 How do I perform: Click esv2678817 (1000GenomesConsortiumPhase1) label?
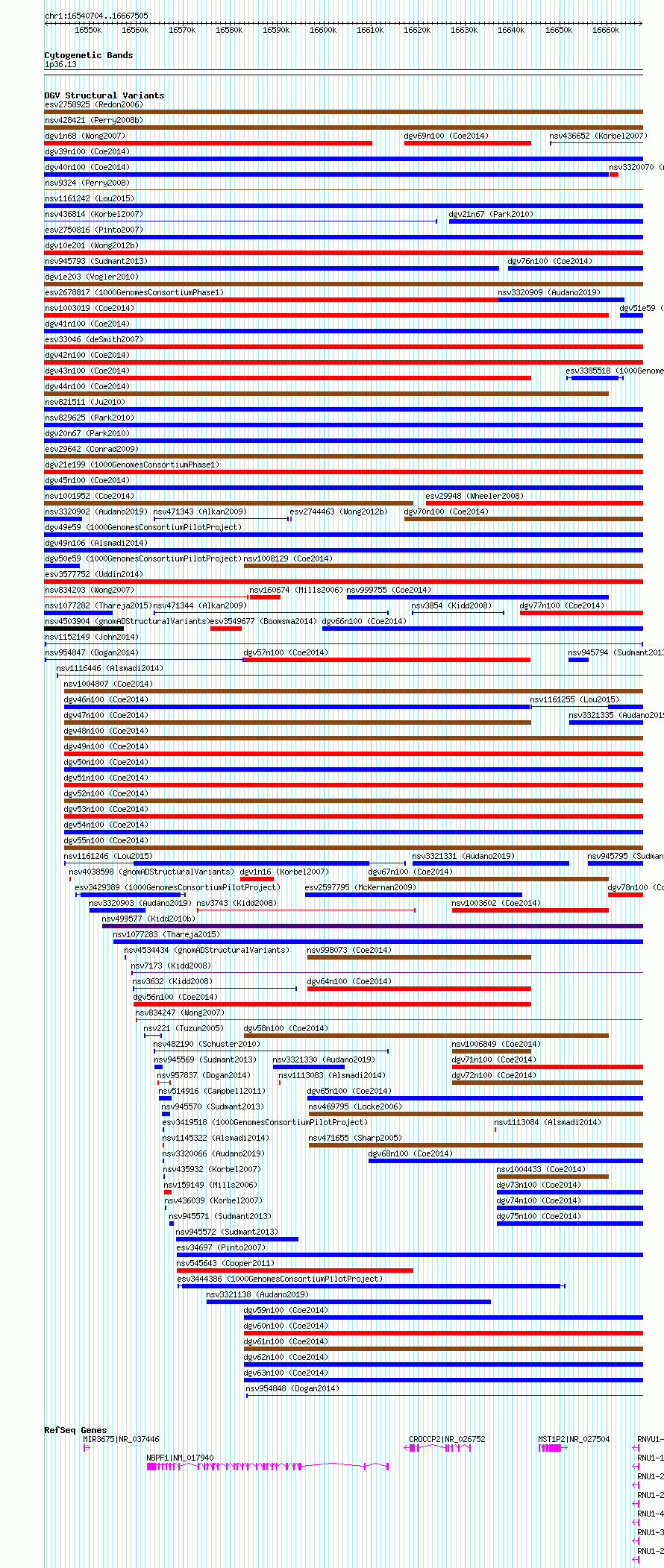click(134, 292)
